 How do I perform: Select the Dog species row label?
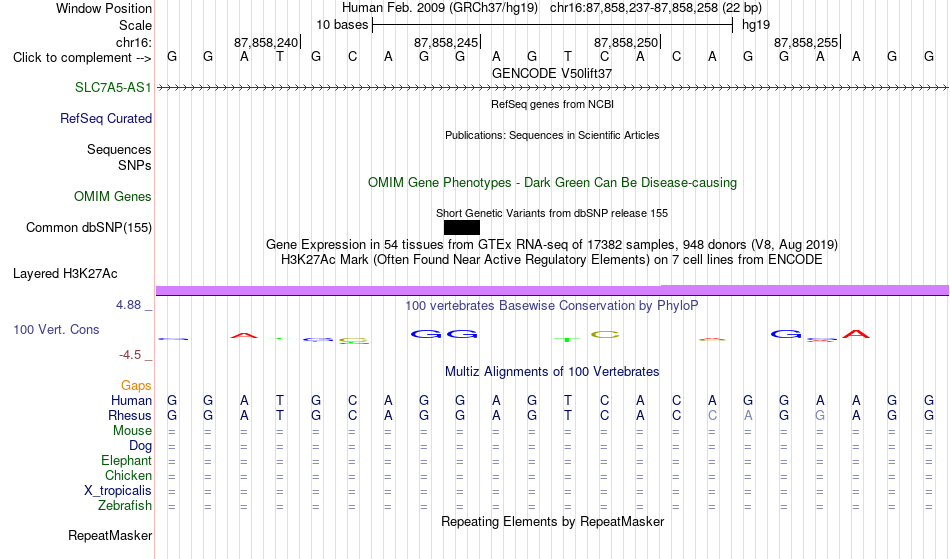141,446
